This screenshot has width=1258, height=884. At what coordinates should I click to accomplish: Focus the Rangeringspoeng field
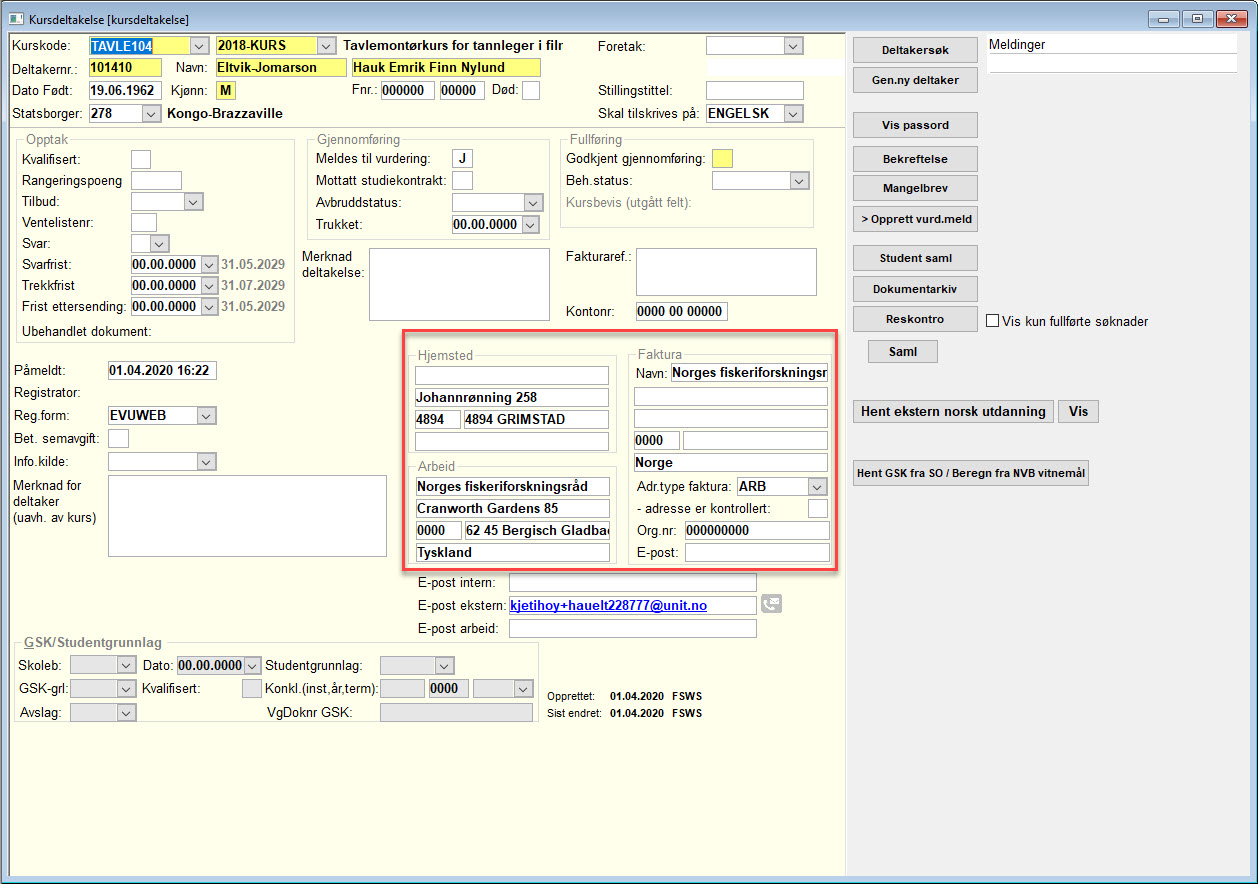pyautogui.click(x=157, y=181)
